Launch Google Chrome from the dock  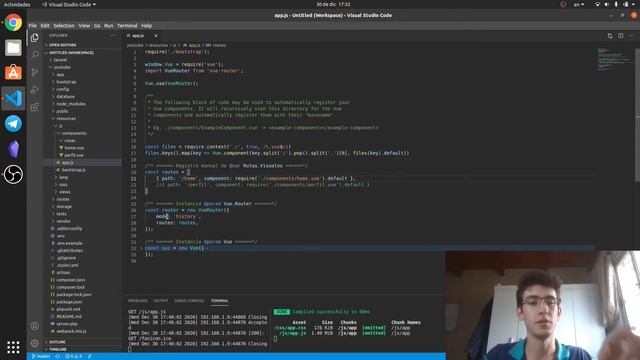pyautogui.click(x=13, y=22)
